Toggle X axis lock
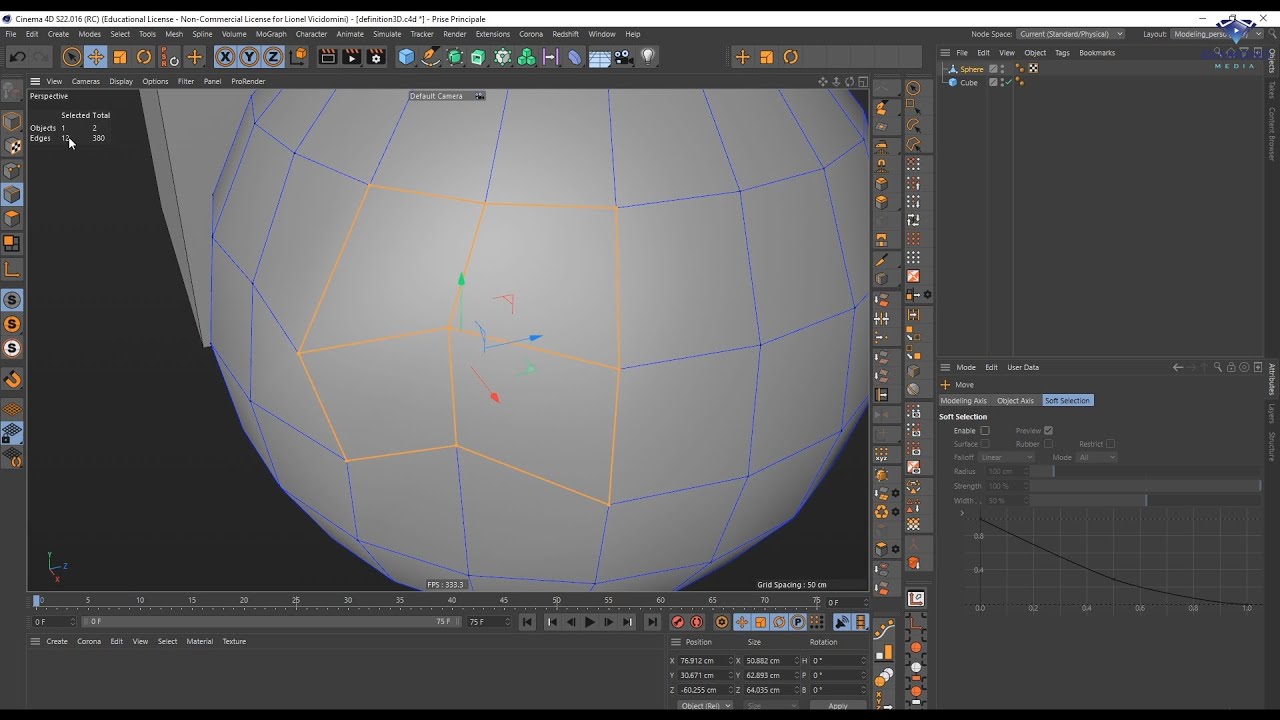This screenshot has height=720, width=1280. 225,57
